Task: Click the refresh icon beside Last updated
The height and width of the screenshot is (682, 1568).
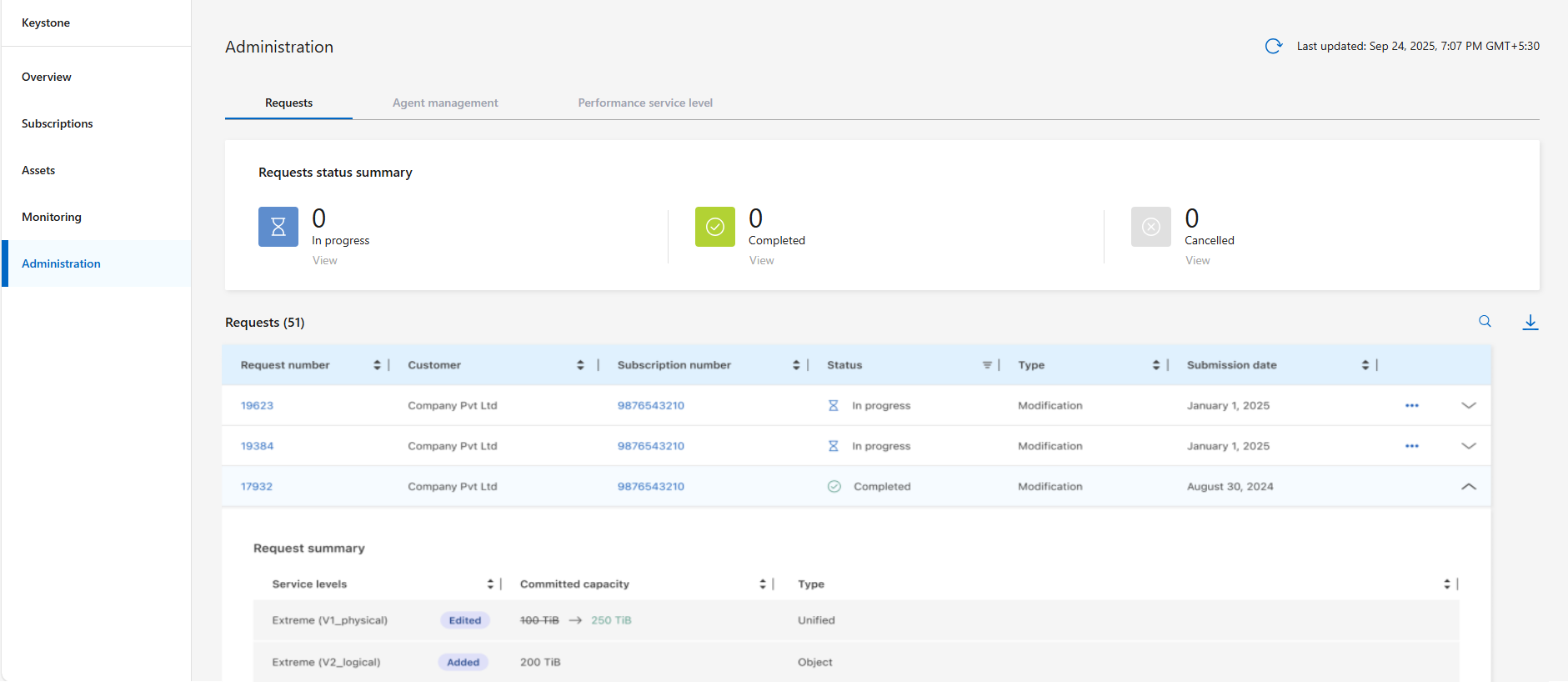Action: tap(1273, 47)
